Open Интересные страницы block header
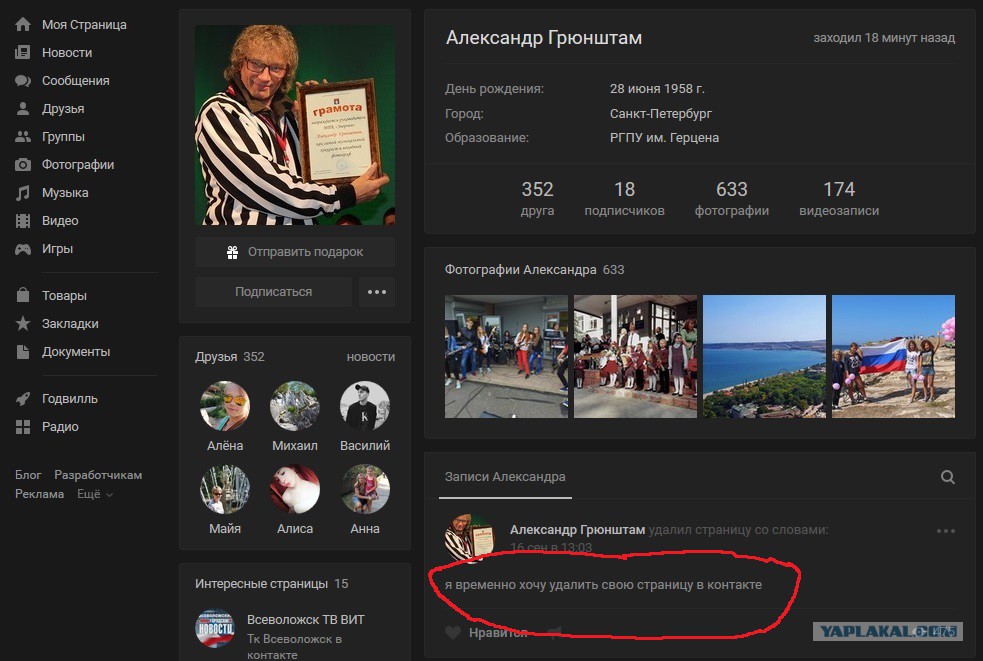Viewport: 983px width, 661px height. coord(271,584)
